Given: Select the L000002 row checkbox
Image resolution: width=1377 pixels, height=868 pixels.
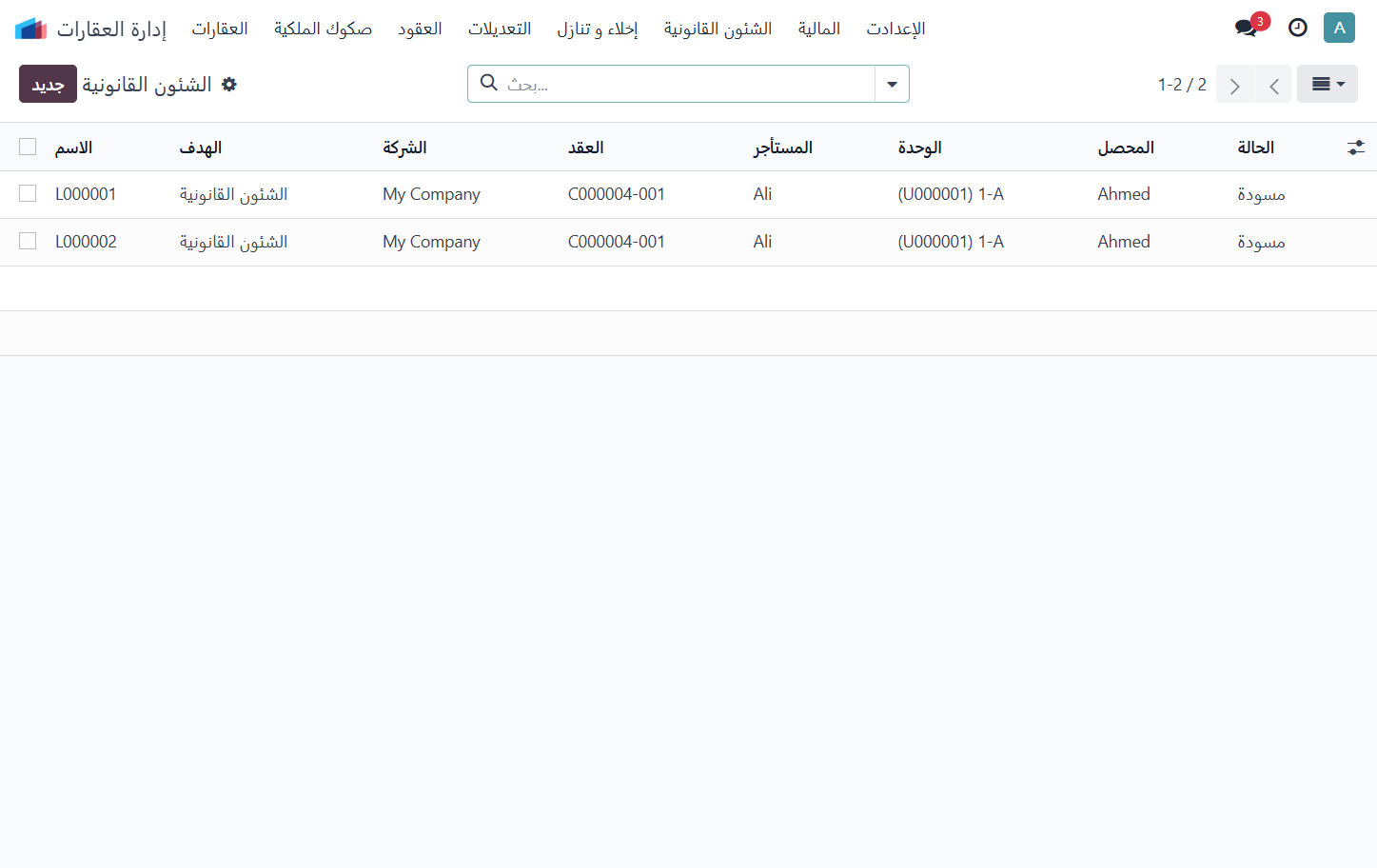Looking at the screenshot, I should (x=28, y=241).
